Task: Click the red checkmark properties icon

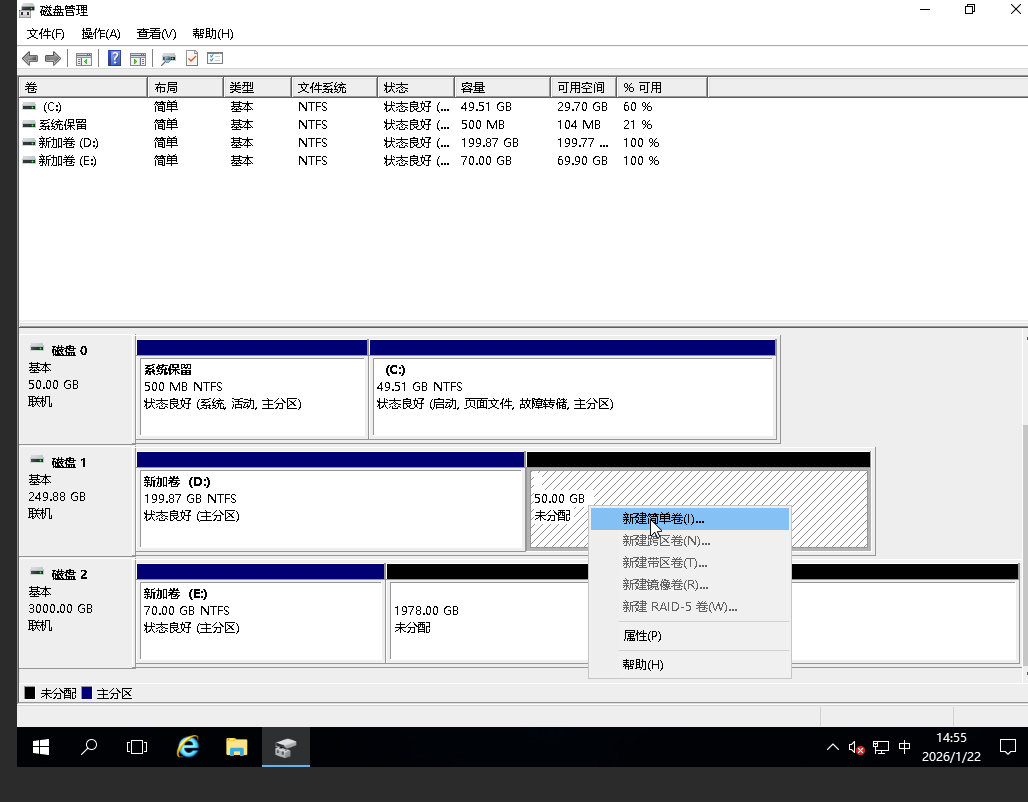Action: [192, 59]
